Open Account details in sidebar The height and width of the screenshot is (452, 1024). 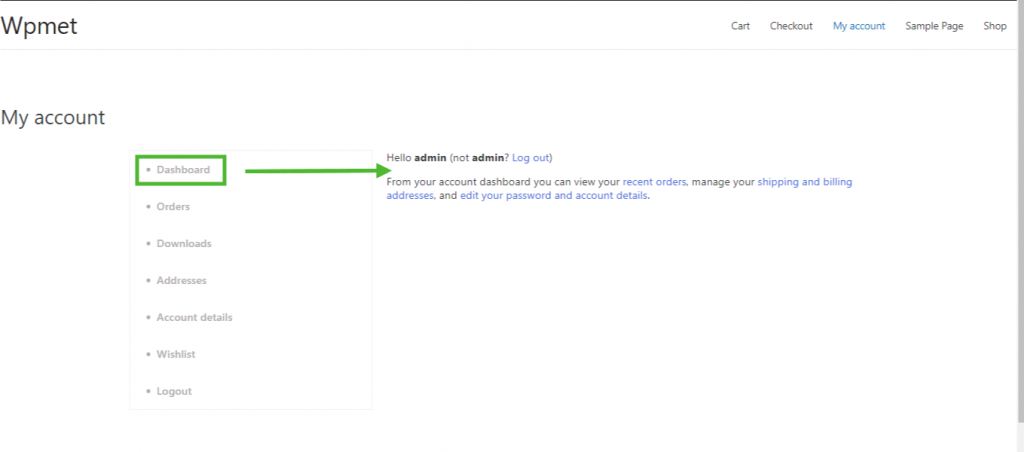[x=194, y=317]
